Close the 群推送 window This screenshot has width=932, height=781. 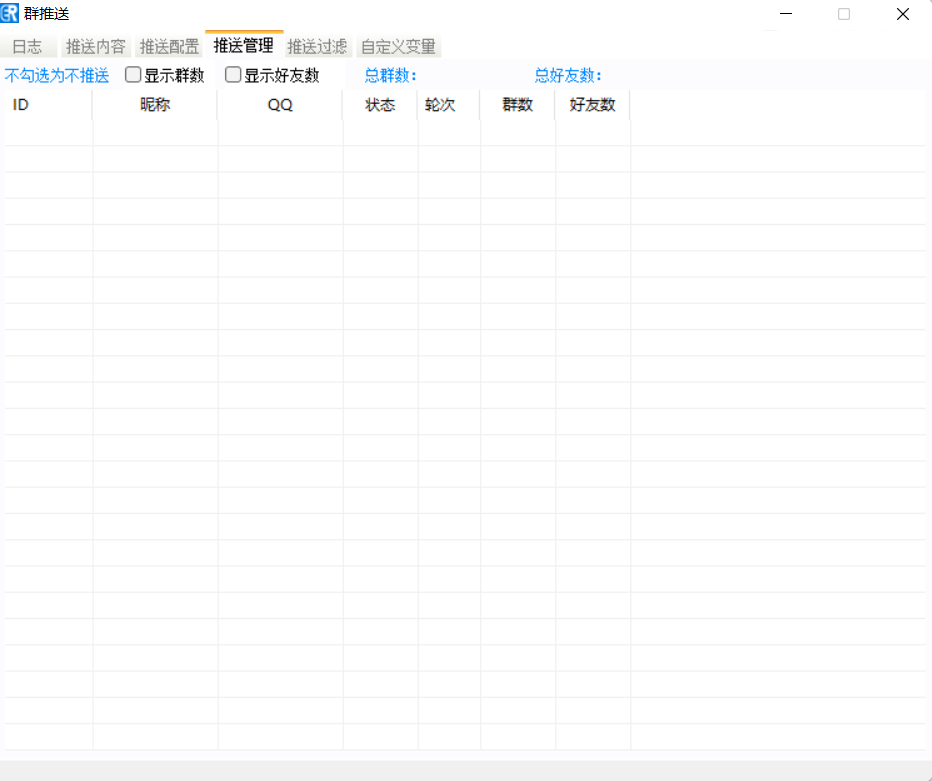pos(902,14)
